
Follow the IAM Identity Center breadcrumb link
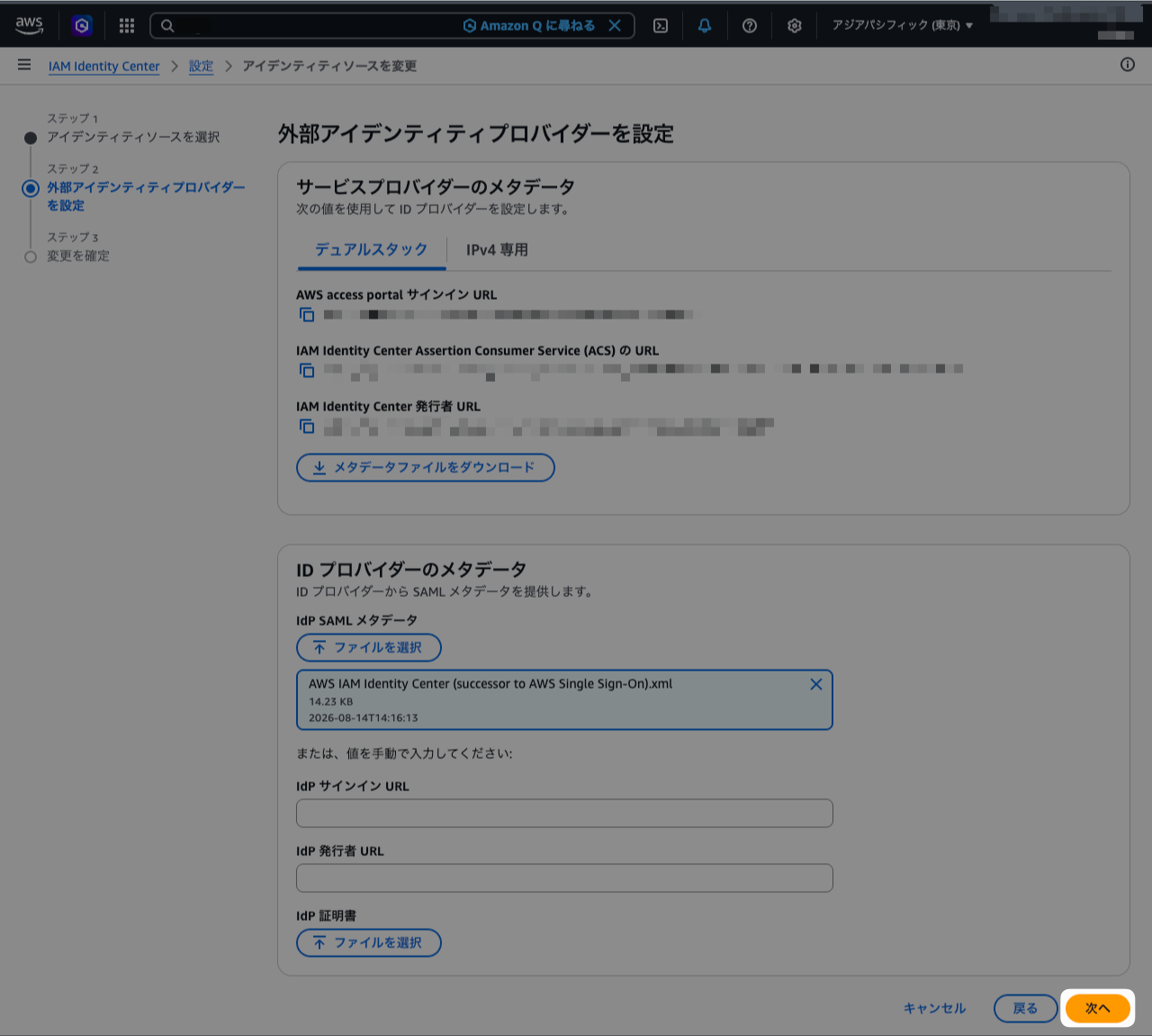104,66
